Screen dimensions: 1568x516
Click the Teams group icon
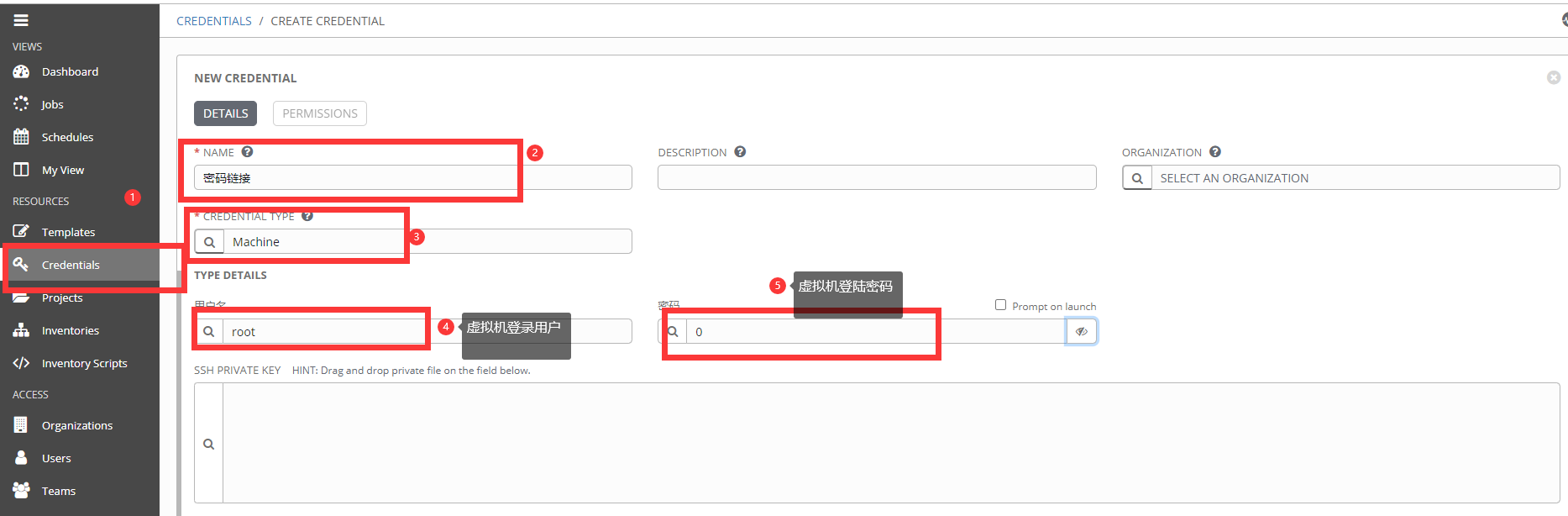(21, 491)
